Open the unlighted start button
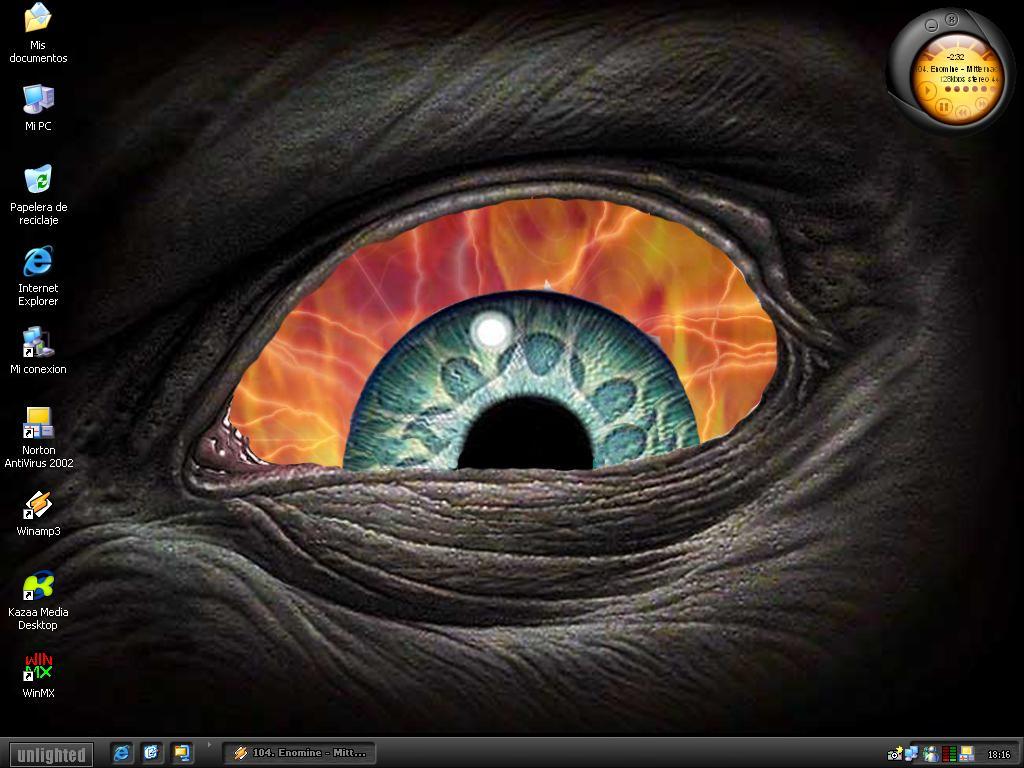Screen dimensions: 1024x768 click(x=52, y=754)
